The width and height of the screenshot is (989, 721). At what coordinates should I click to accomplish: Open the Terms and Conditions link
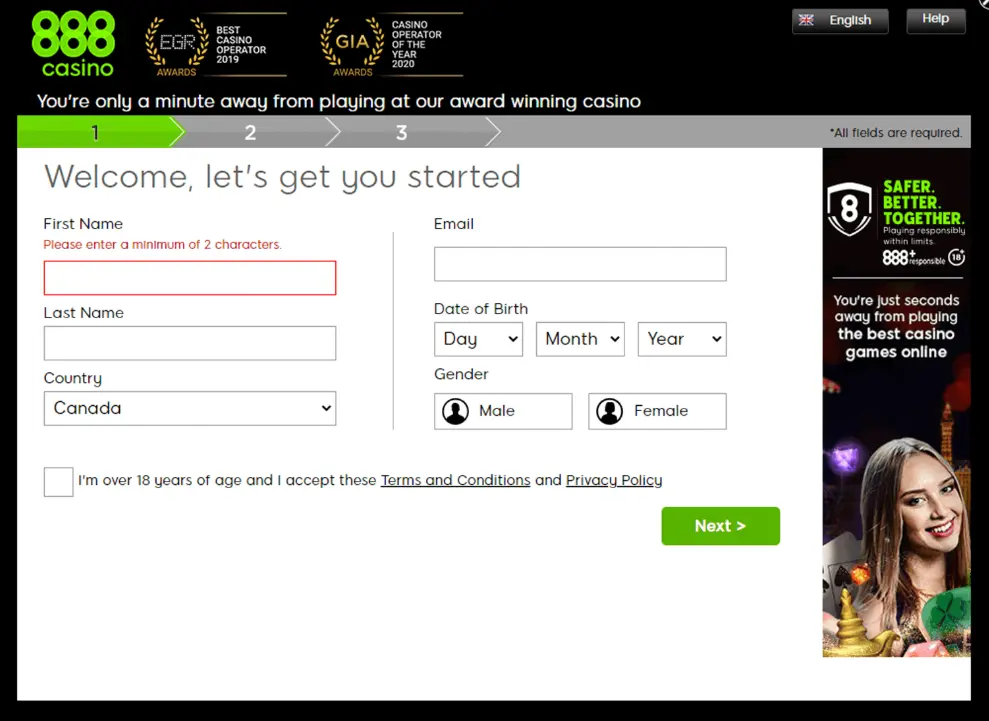pyautogui.click(x=455, y=480)
